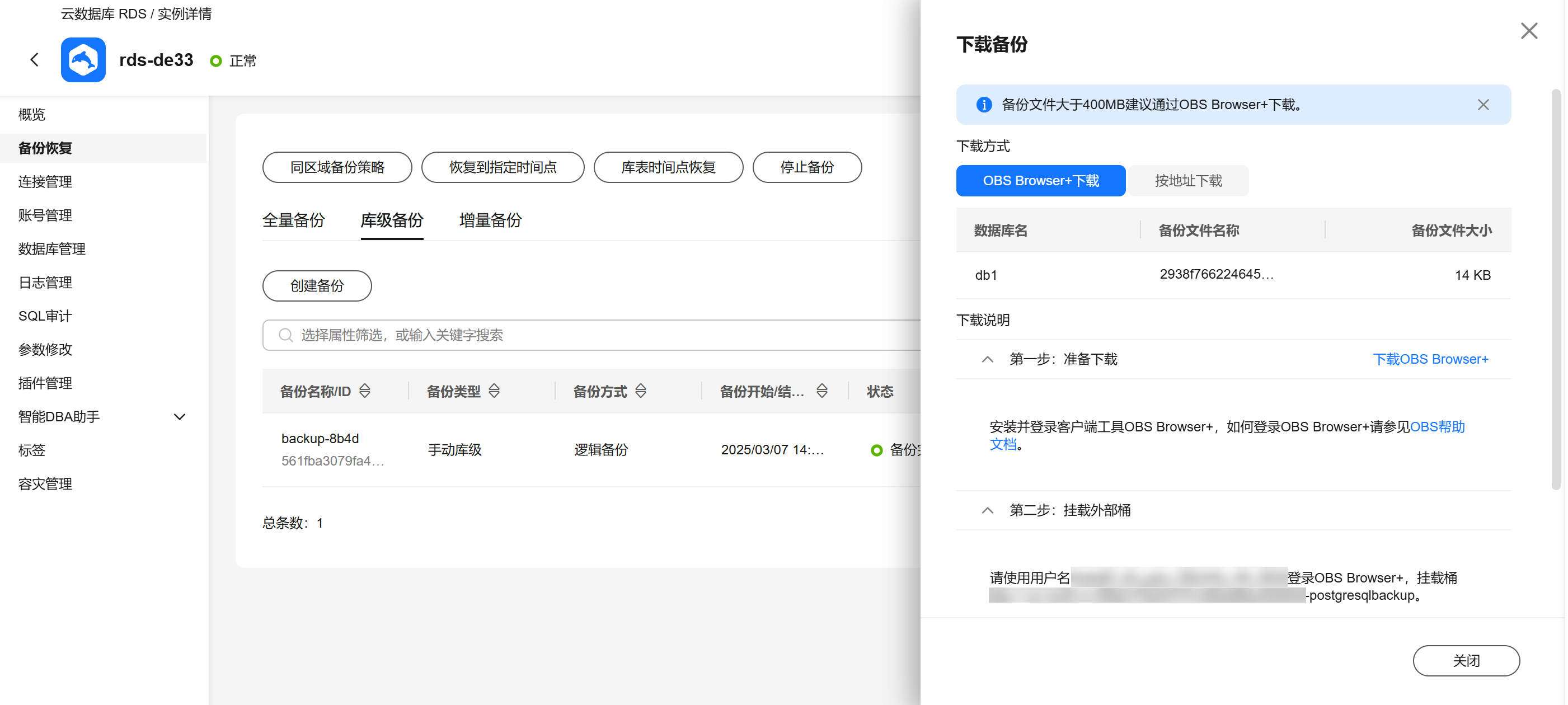
Task: Open the 库级备份 tab
Action: pyautogui.click(x=392, y=220)
